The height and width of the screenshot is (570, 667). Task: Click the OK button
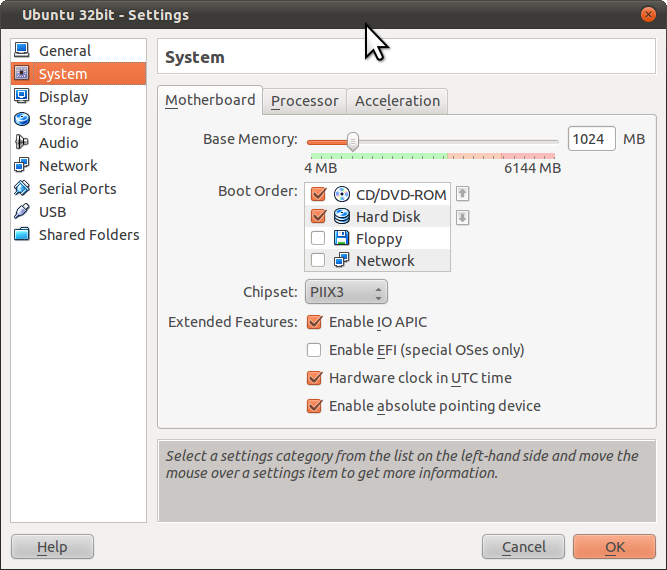[614, 547]
